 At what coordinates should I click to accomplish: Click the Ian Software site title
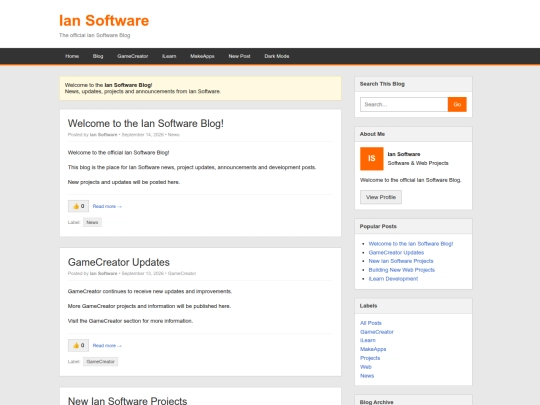pos(104,20)
